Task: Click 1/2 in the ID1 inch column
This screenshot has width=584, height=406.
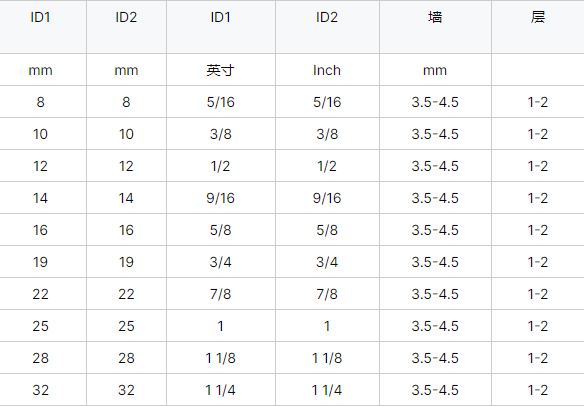Action: click(x=220, y=166)
